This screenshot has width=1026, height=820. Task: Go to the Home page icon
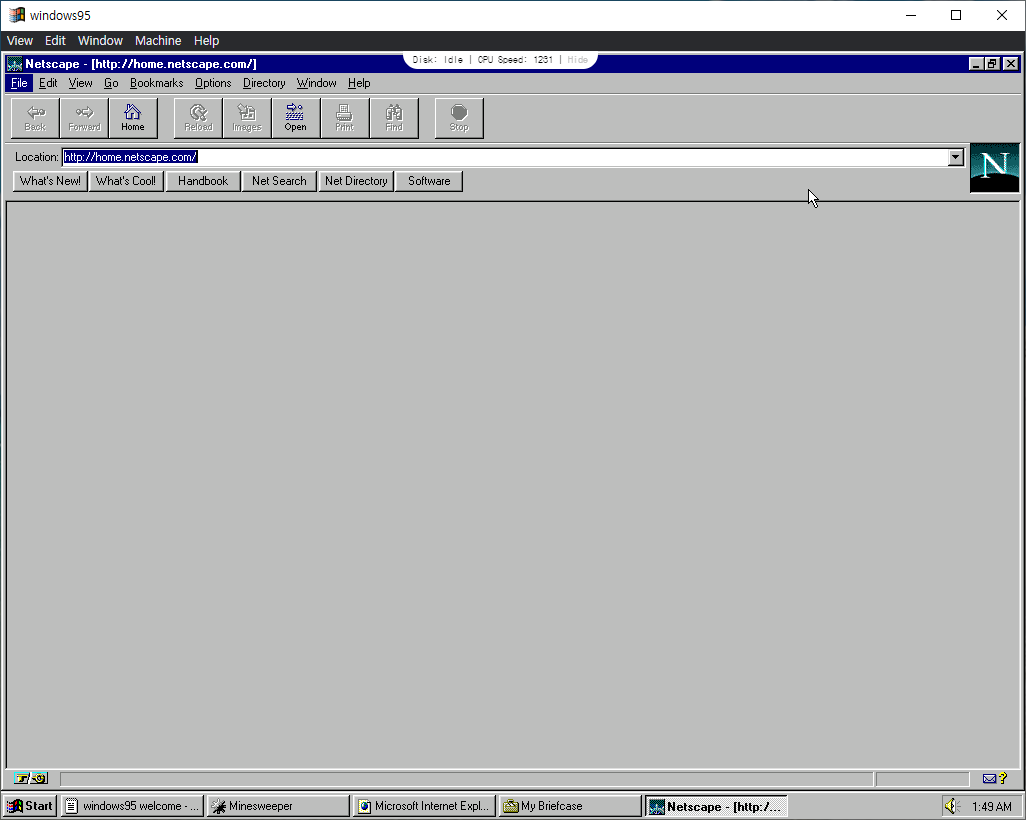pos(133,118)
